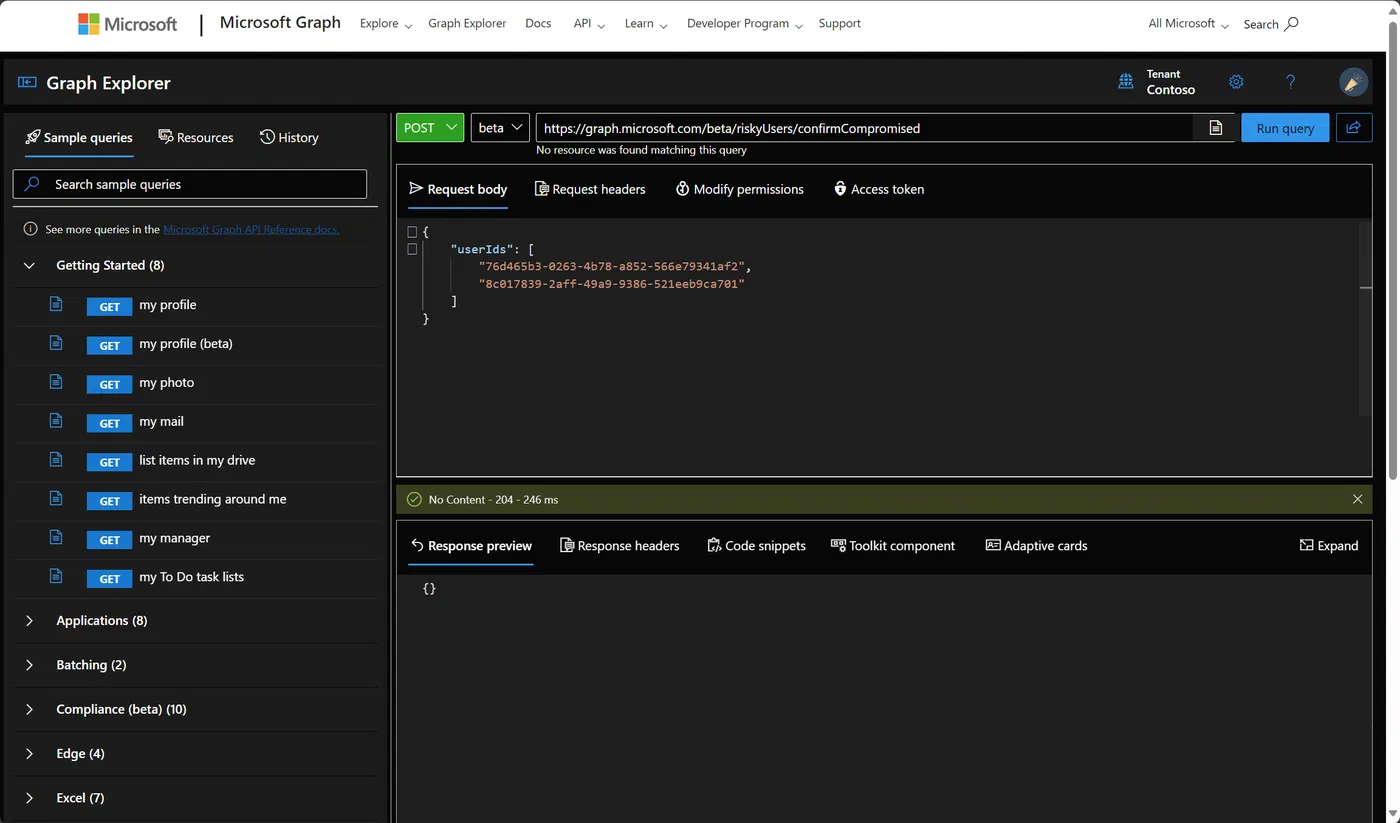This screenshot has height=823, width=1400.
Task: Open the beta version dropdown
Action: 500,128
